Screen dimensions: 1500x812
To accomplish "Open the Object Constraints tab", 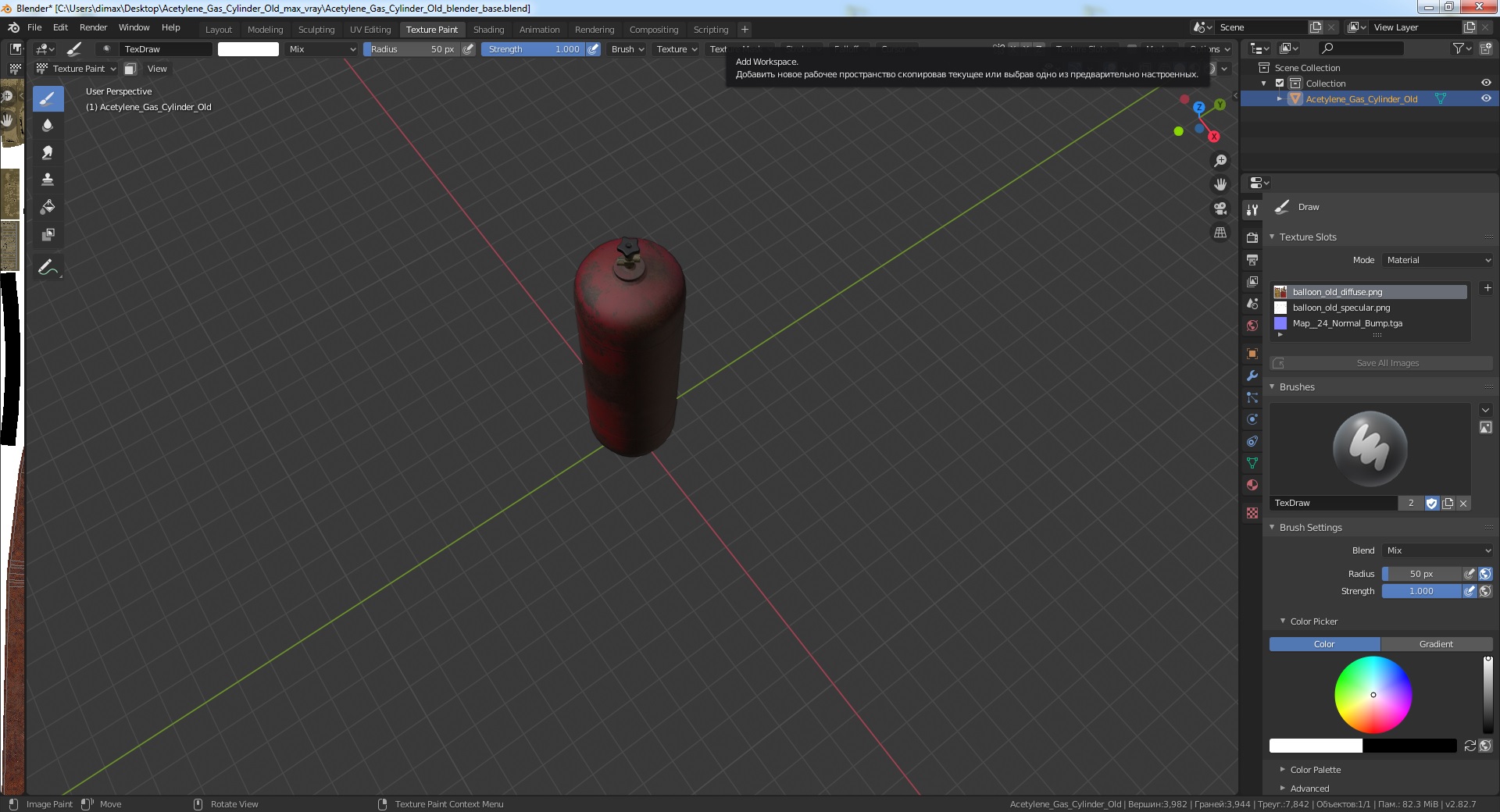I will [x=1252, y=441].
